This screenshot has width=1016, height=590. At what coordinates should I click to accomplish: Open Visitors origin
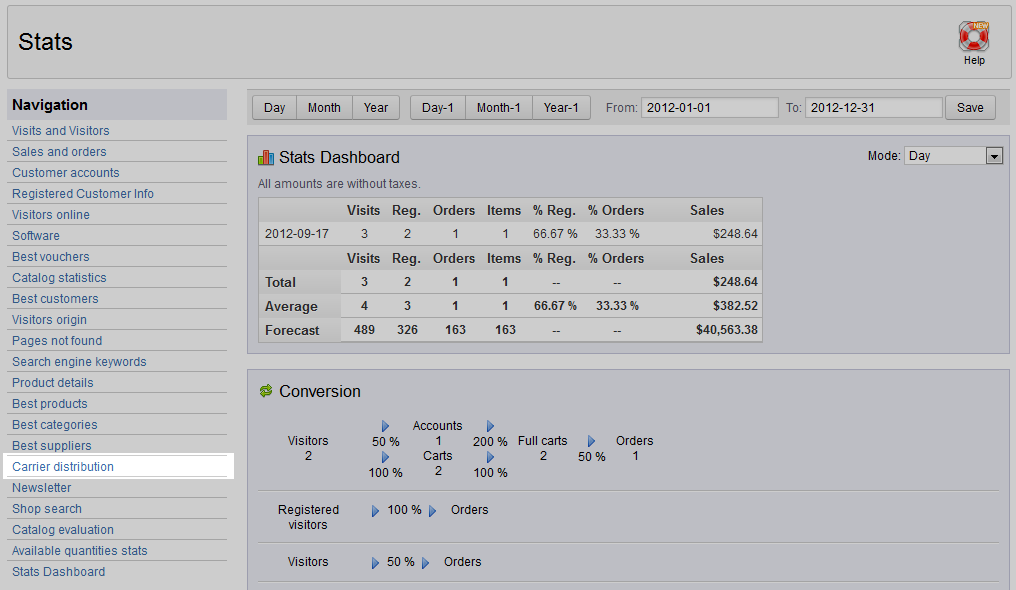click(x=49, y=320)
